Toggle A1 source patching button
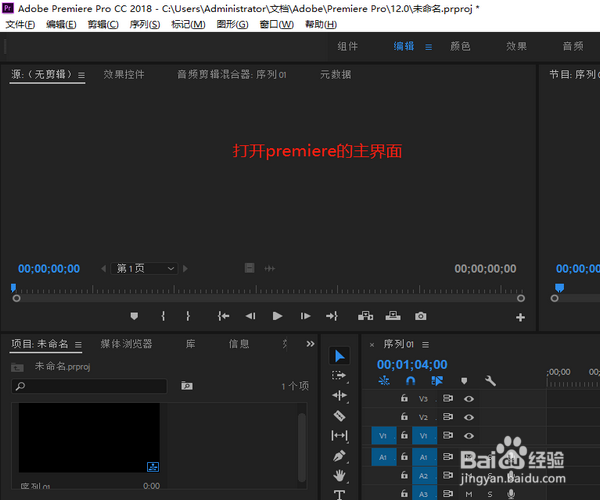The image size is (600, 500). [384, 457]
